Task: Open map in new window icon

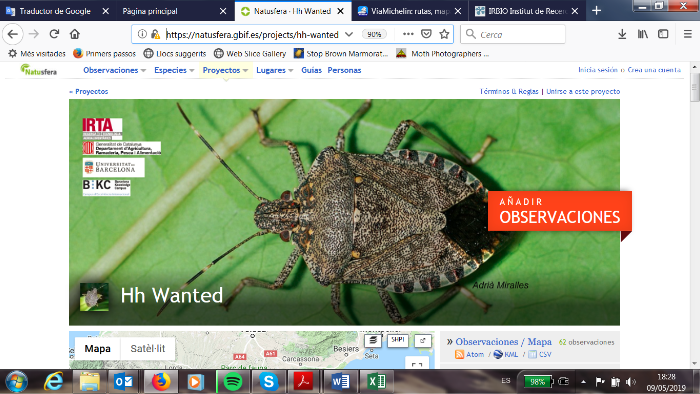Action: click(x=423, y=341)
